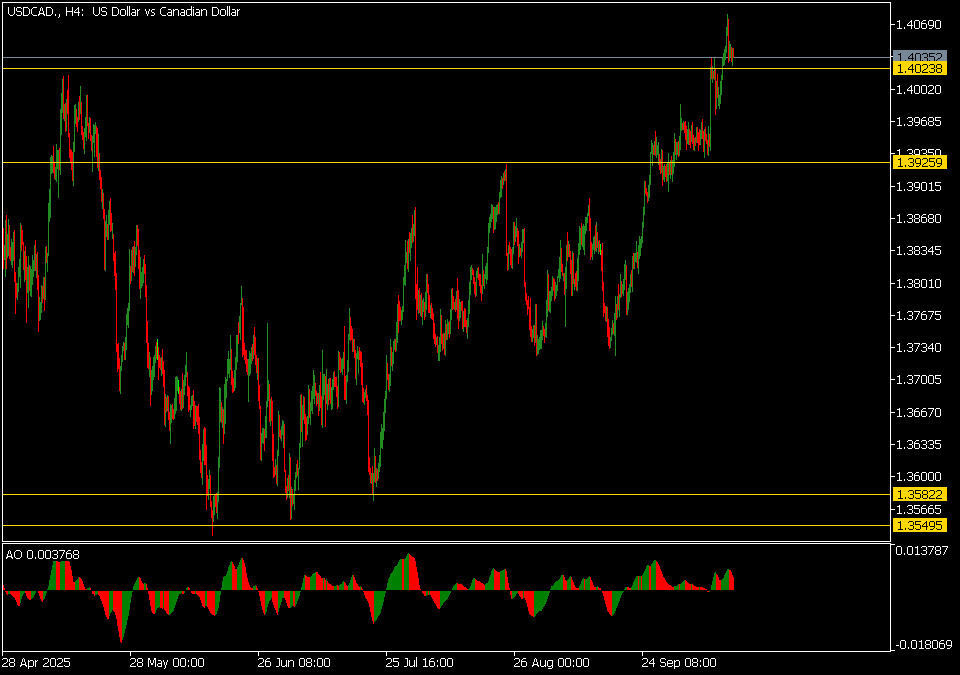Click the -0.018069 AO scale value
Image resolution: width=960 pixels, height=675 pixels.
point(922,645)
